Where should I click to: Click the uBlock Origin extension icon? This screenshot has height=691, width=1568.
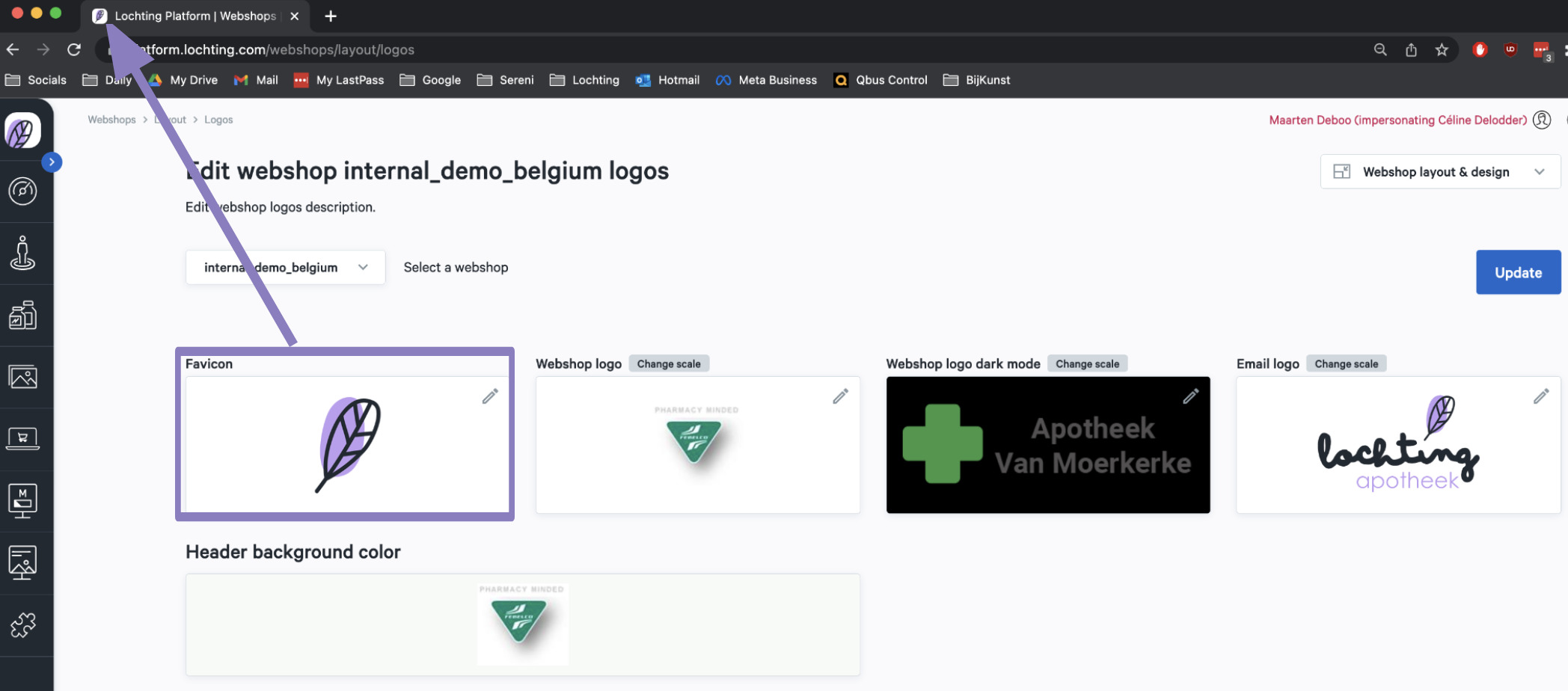coord(1510,49)
